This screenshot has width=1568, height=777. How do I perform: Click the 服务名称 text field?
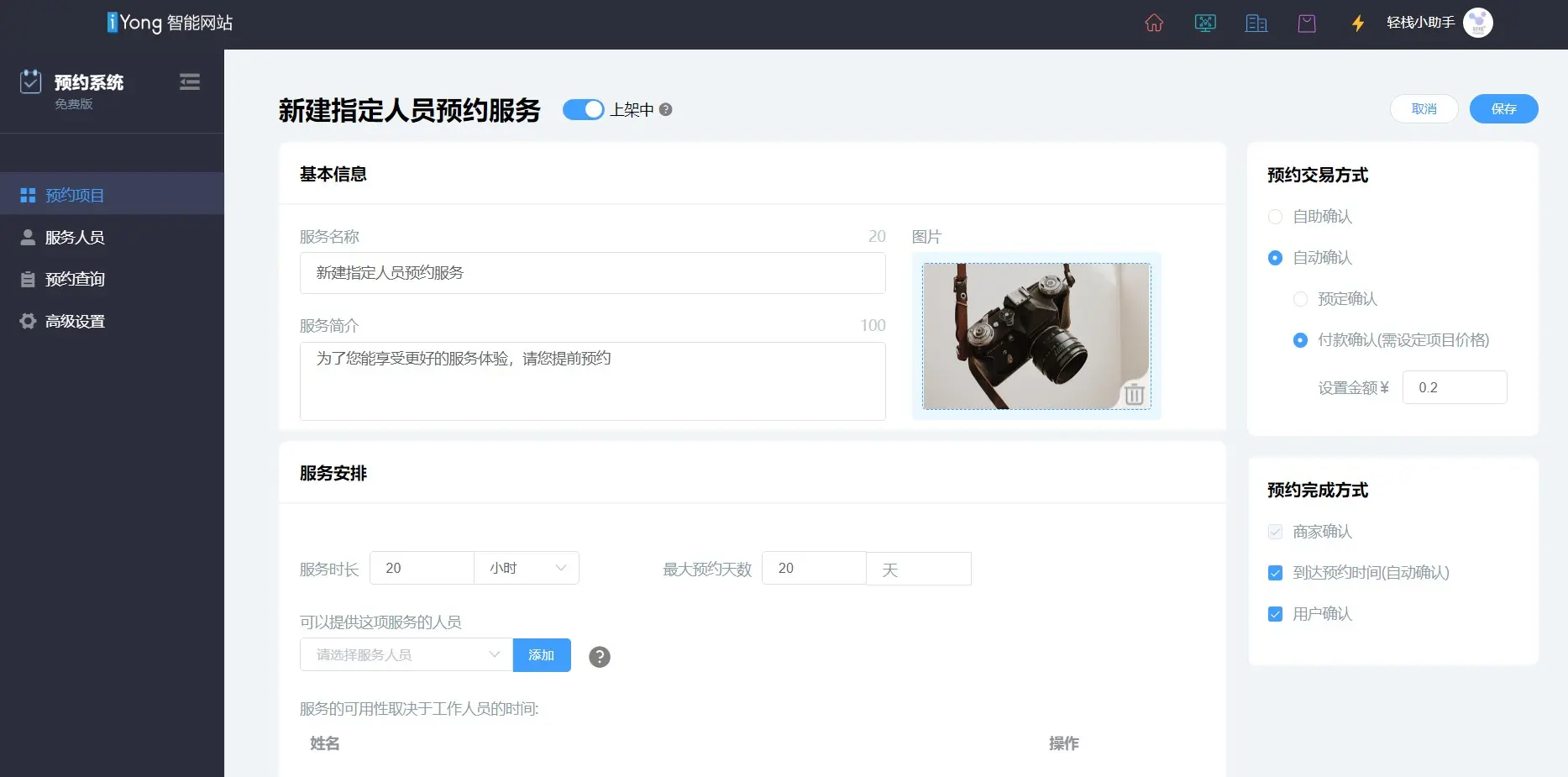tap(592, 273)
